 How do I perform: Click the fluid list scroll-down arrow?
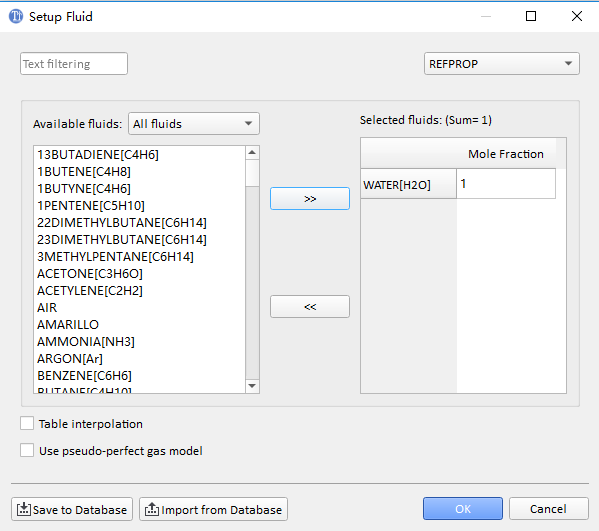click(252, 386)
